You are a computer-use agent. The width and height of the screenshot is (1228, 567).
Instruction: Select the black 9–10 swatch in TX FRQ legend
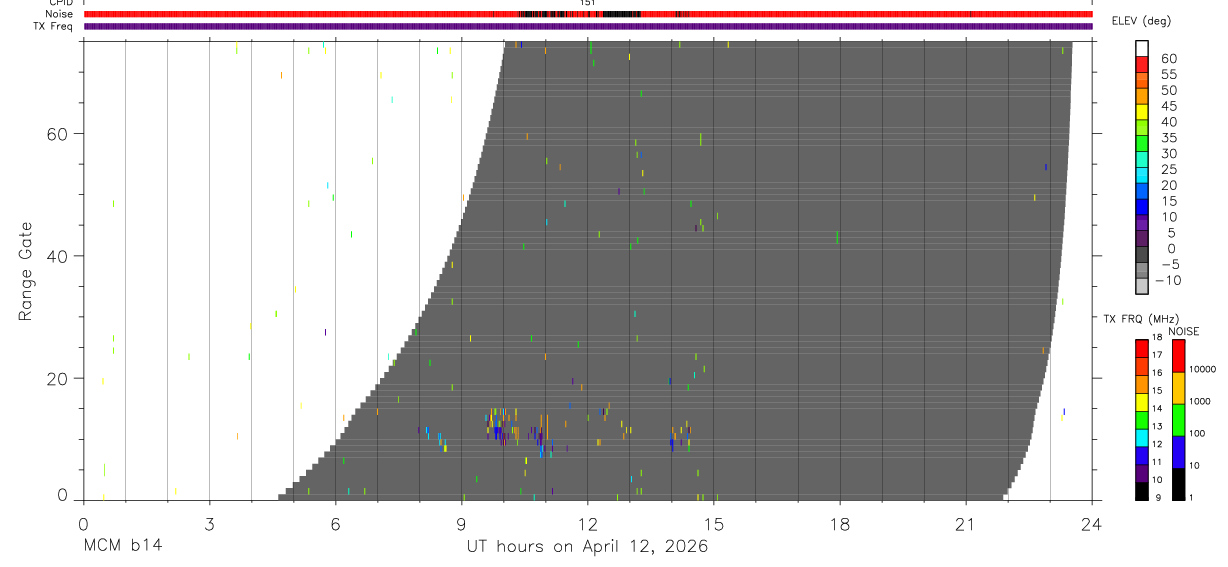[1142, 491]
